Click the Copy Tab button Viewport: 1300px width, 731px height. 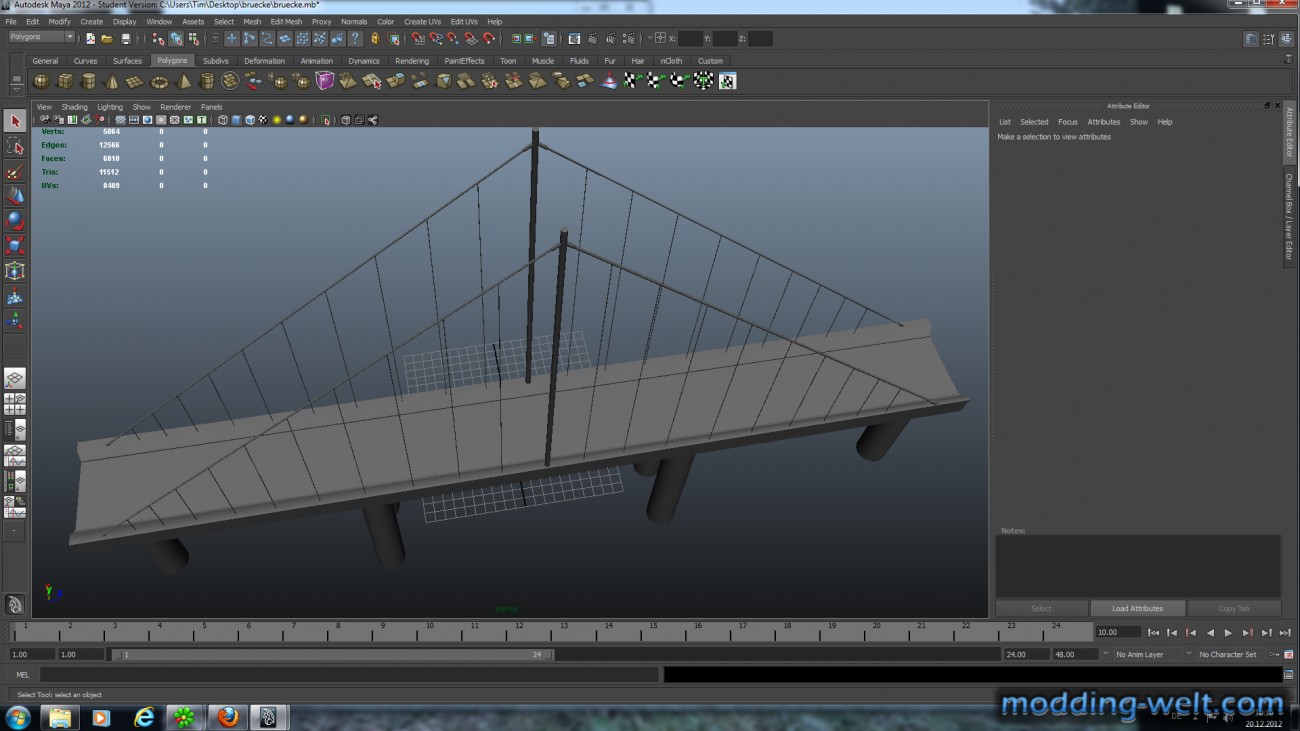point(1234,608)
